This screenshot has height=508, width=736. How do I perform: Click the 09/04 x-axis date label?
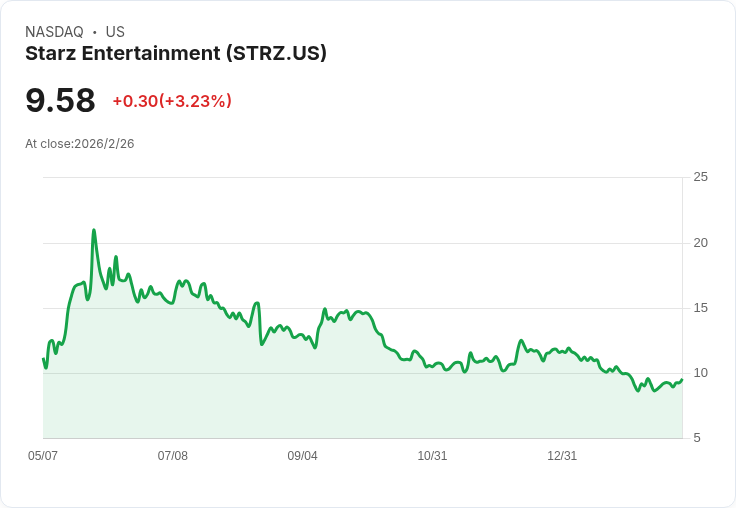click(302, 456)
